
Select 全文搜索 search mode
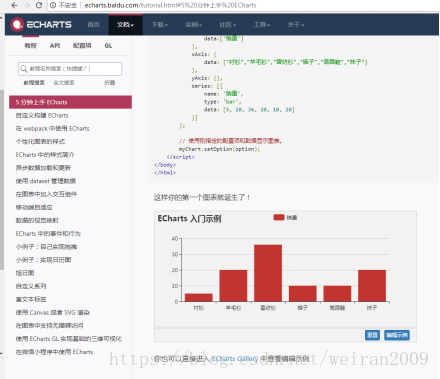click(64, 82)
